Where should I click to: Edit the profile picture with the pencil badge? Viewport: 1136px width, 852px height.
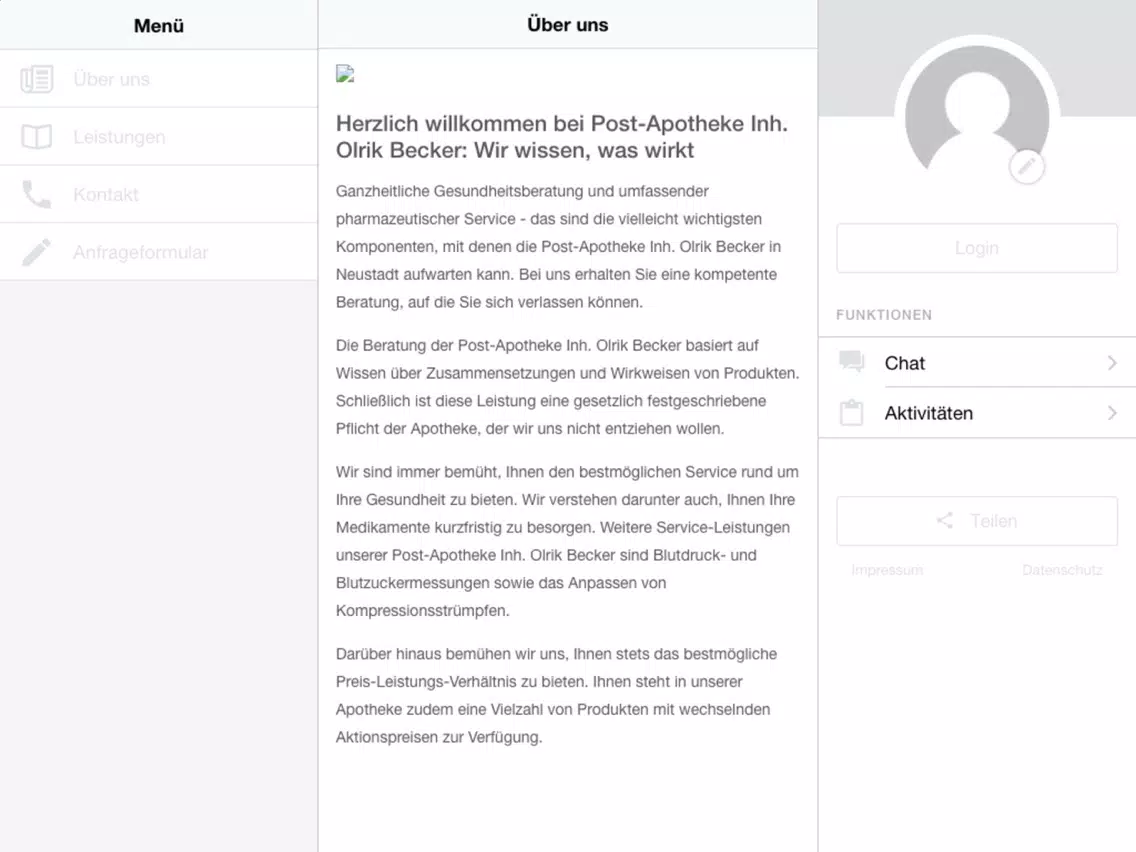1027,167
